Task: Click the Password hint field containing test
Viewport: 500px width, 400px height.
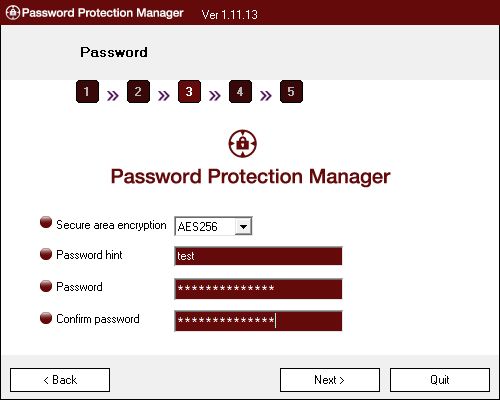Action: pos(258,256)
